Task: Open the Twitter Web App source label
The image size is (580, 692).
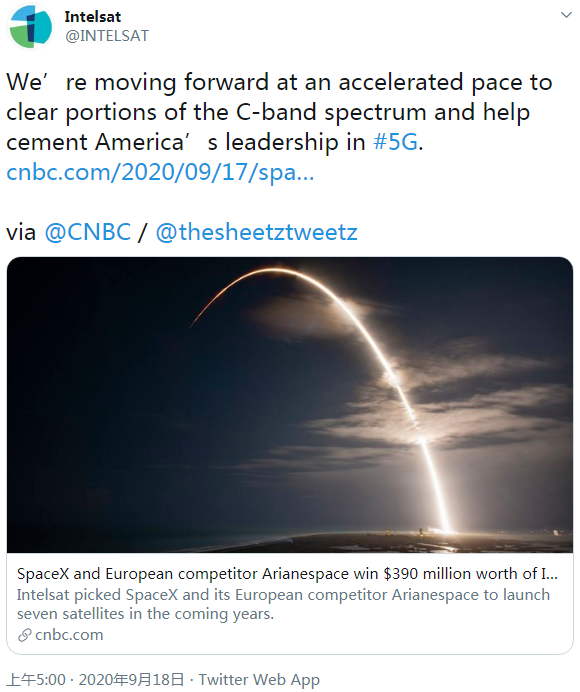Action: coord(259,680)
